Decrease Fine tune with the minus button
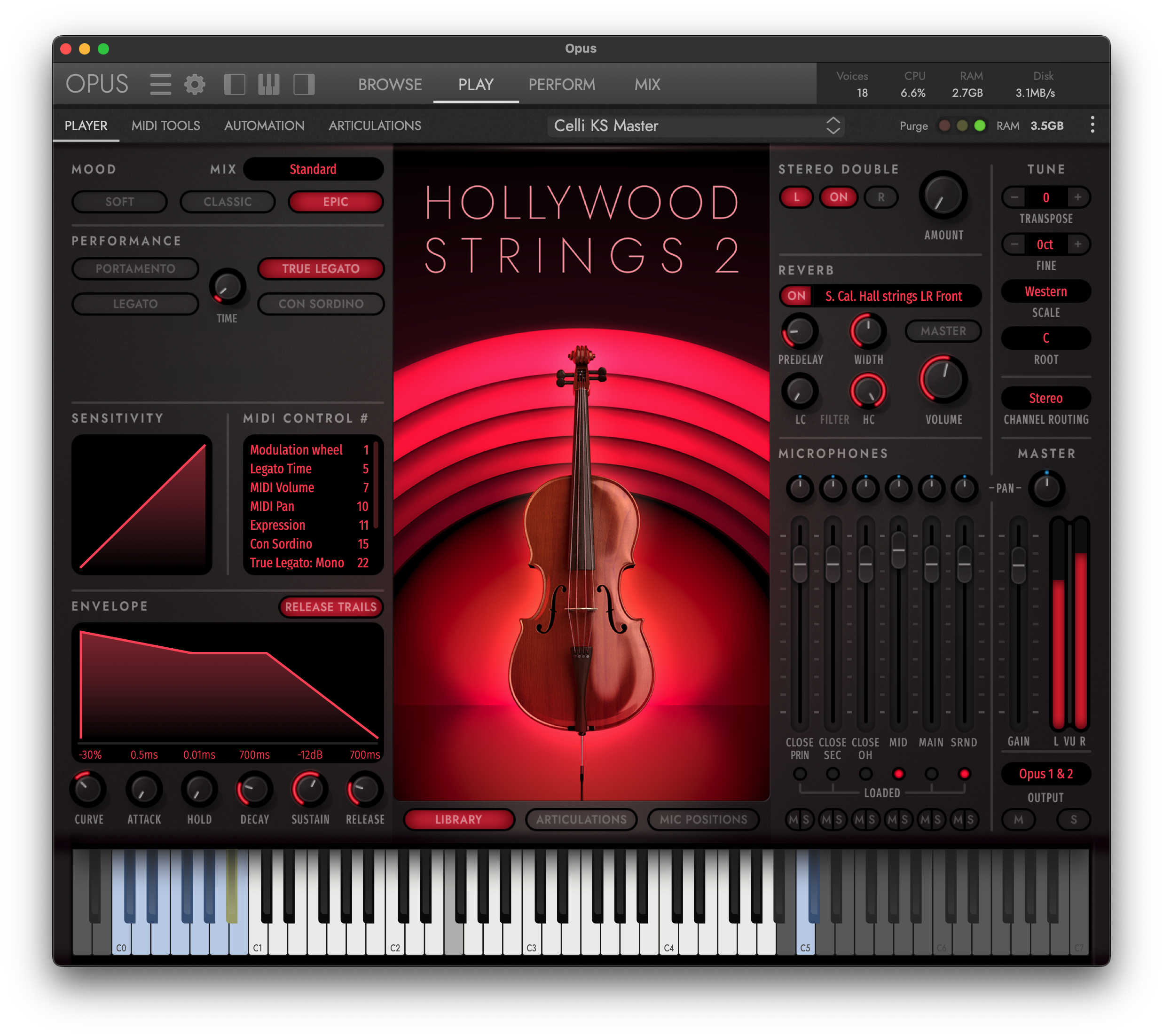Viewport: 1163px width, 1036px height. [x=1014, y=244]
